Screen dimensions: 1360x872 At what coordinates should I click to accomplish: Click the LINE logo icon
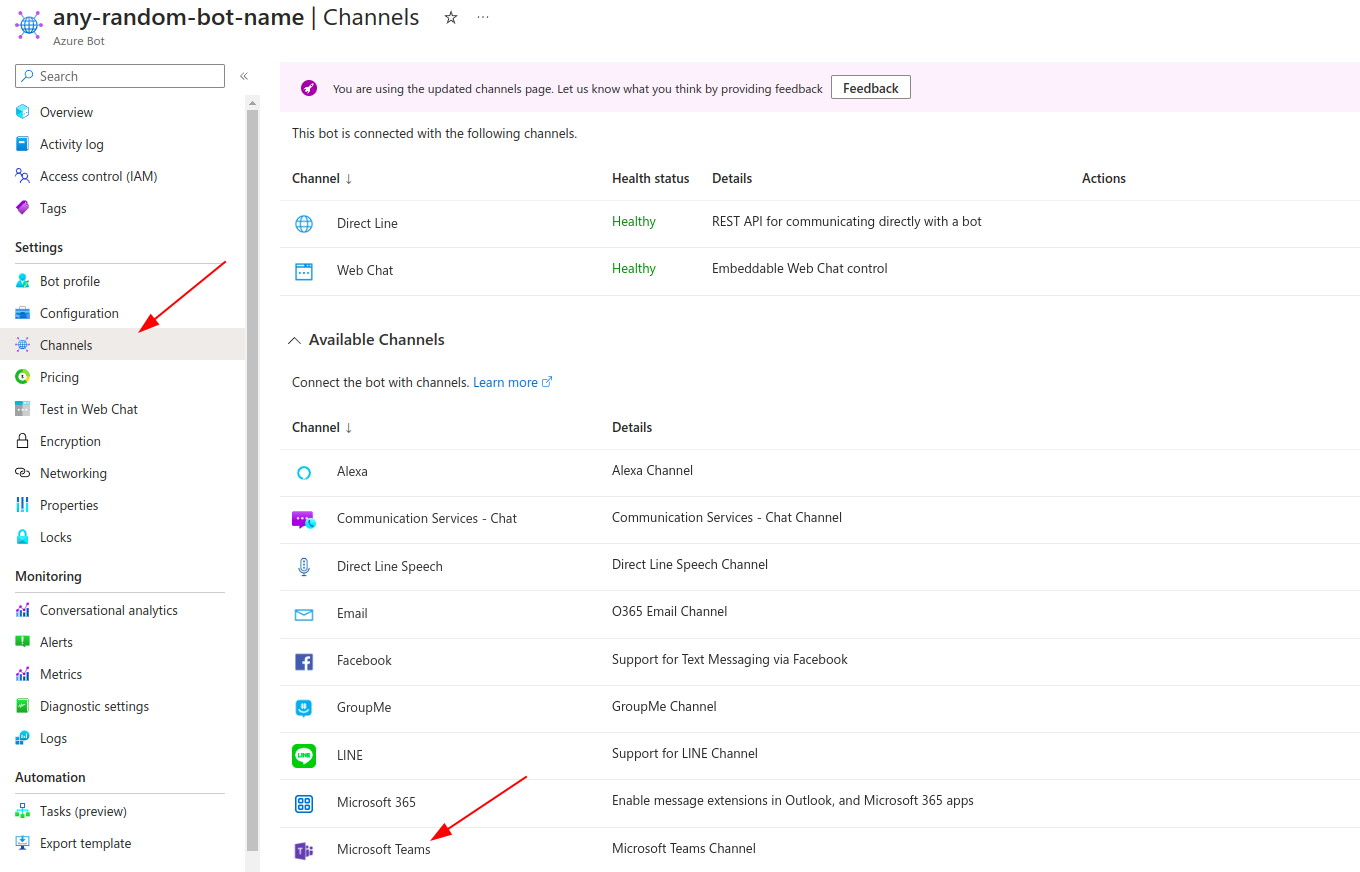click(304, 756)
